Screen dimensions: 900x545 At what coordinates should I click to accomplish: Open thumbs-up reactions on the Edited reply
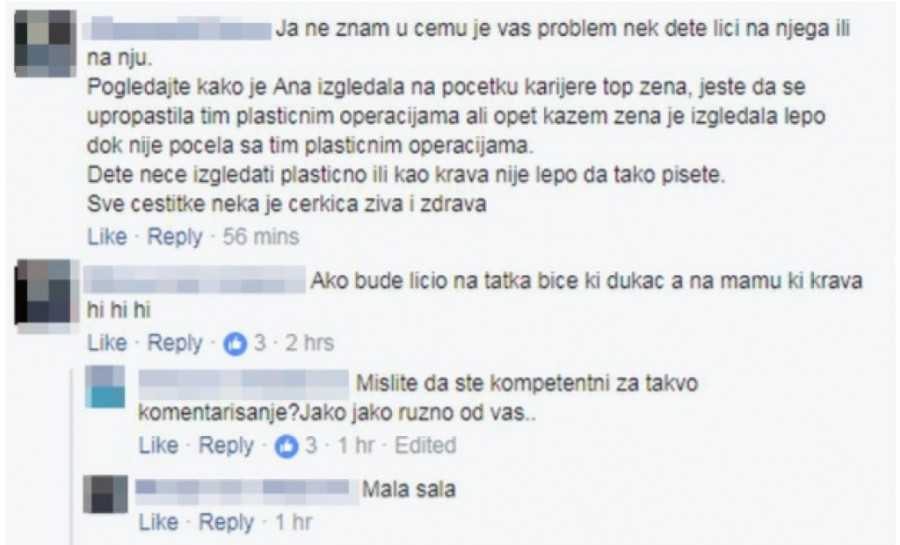click(296, 446)
